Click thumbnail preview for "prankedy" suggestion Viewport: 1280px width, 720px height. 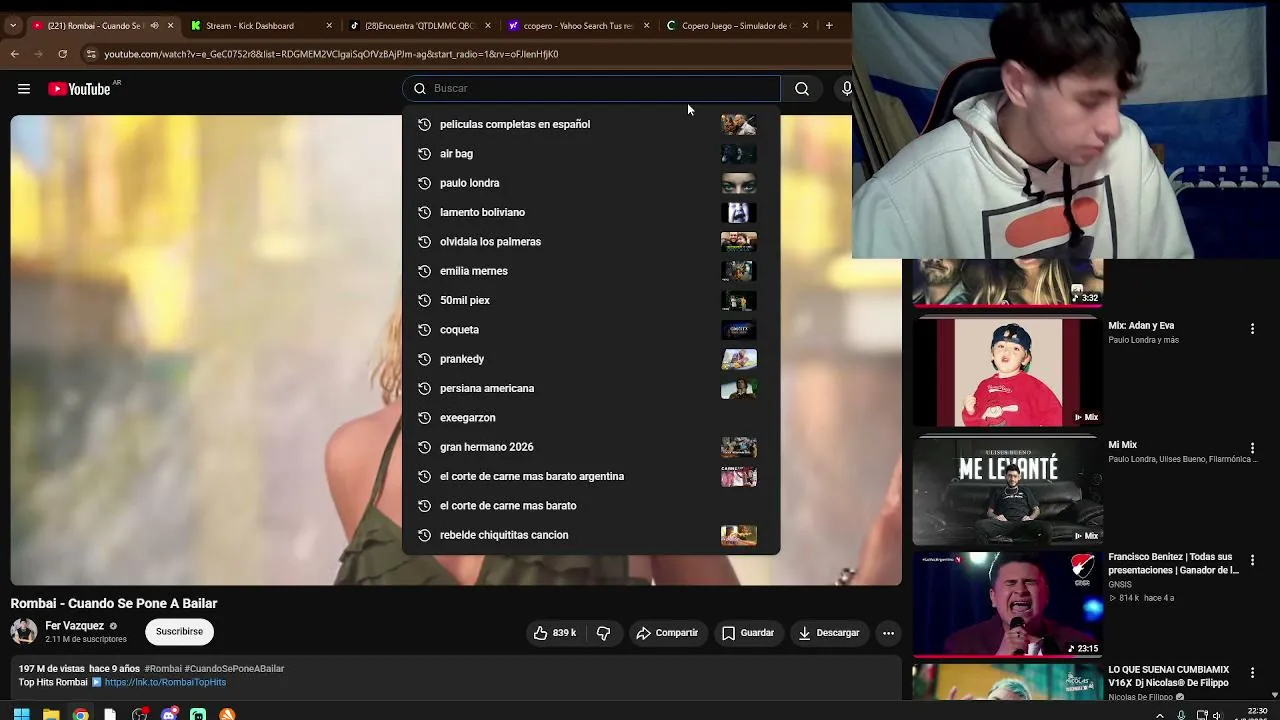pyautogui.click(x=739, y=359)
